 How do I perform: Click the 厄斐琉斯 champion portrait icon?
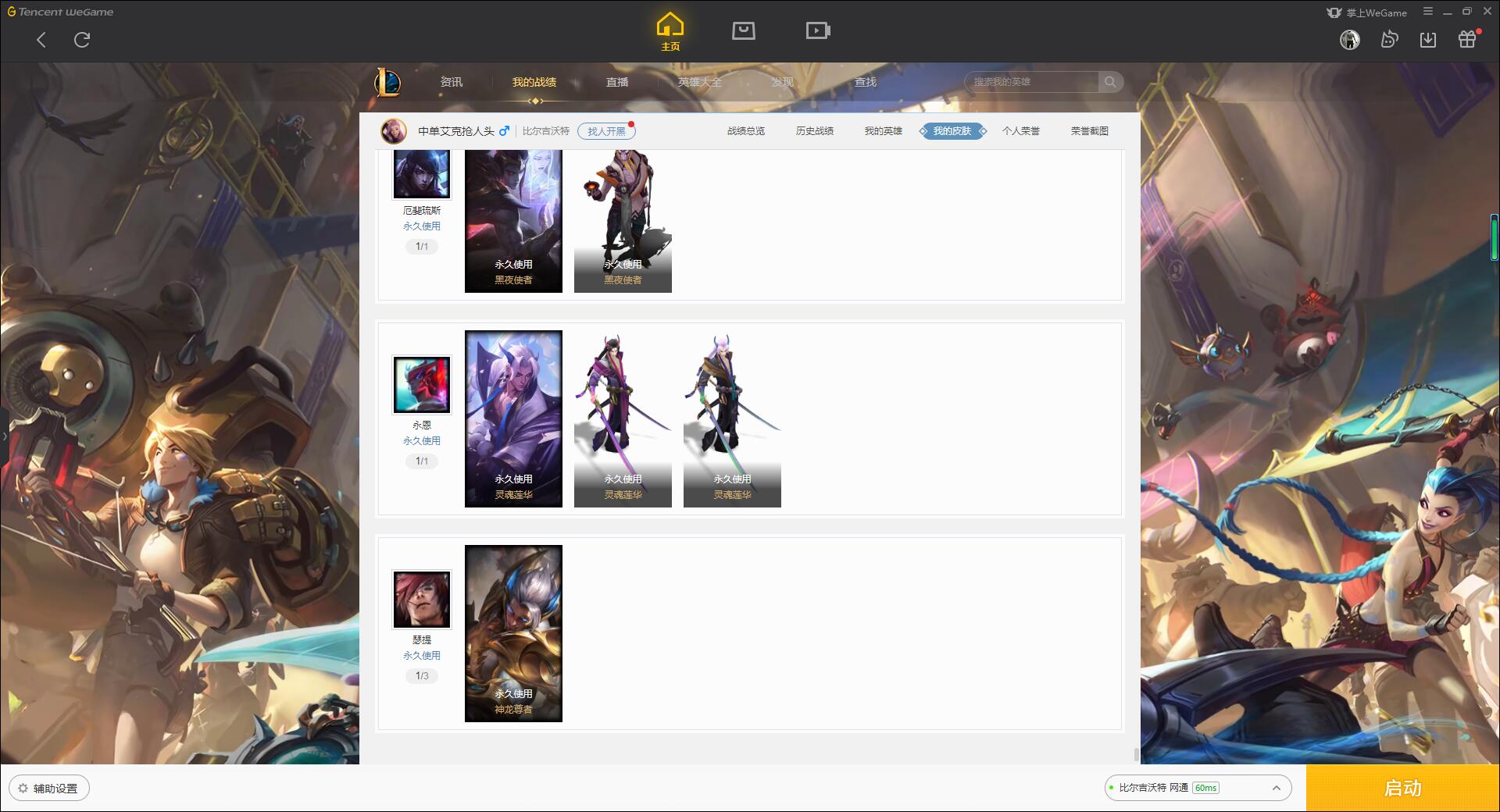tap(422, 174)
